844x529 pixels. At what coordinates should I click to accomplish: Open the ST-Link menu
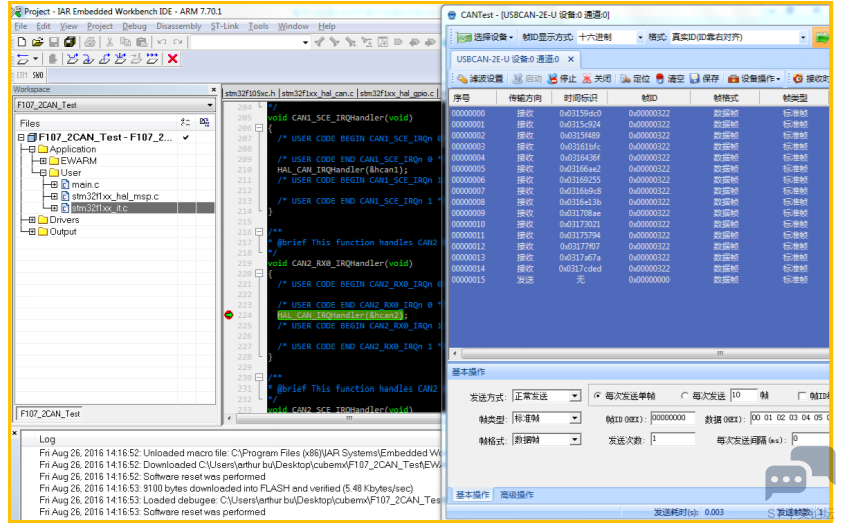224,26
